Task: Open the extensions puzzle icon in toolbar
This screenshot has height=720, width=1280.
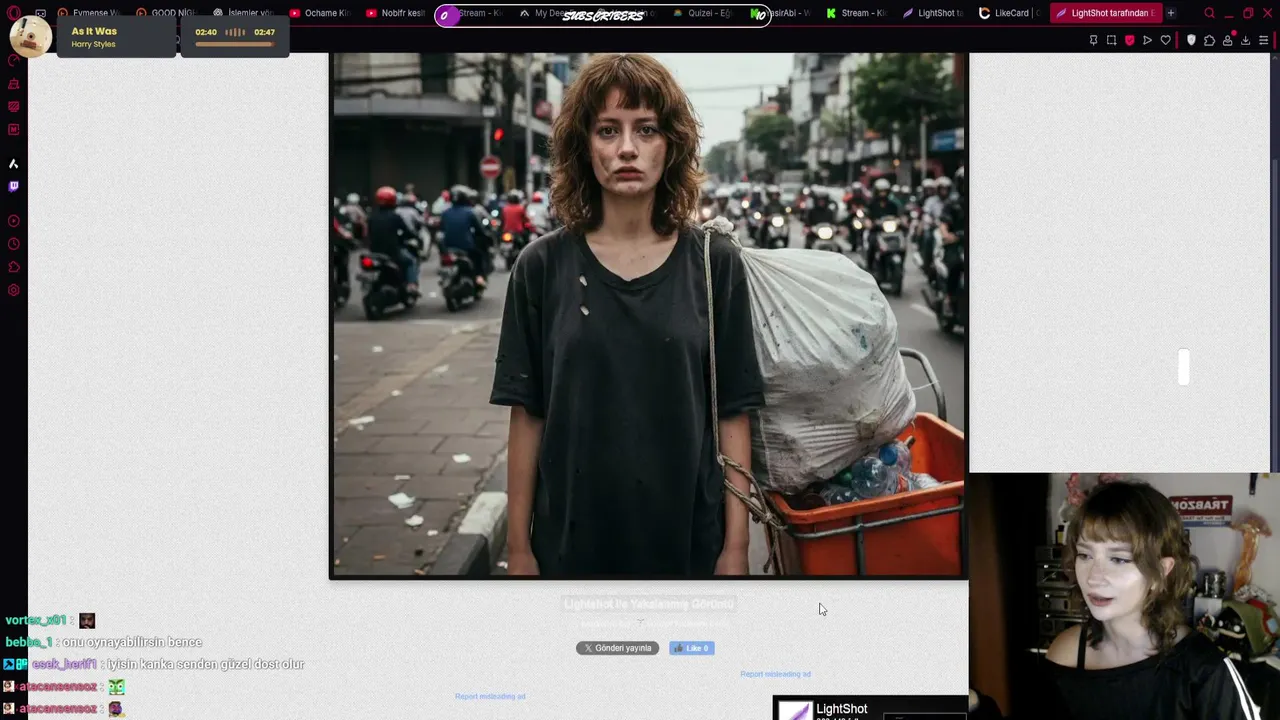Action: (x=1209, y=40)
